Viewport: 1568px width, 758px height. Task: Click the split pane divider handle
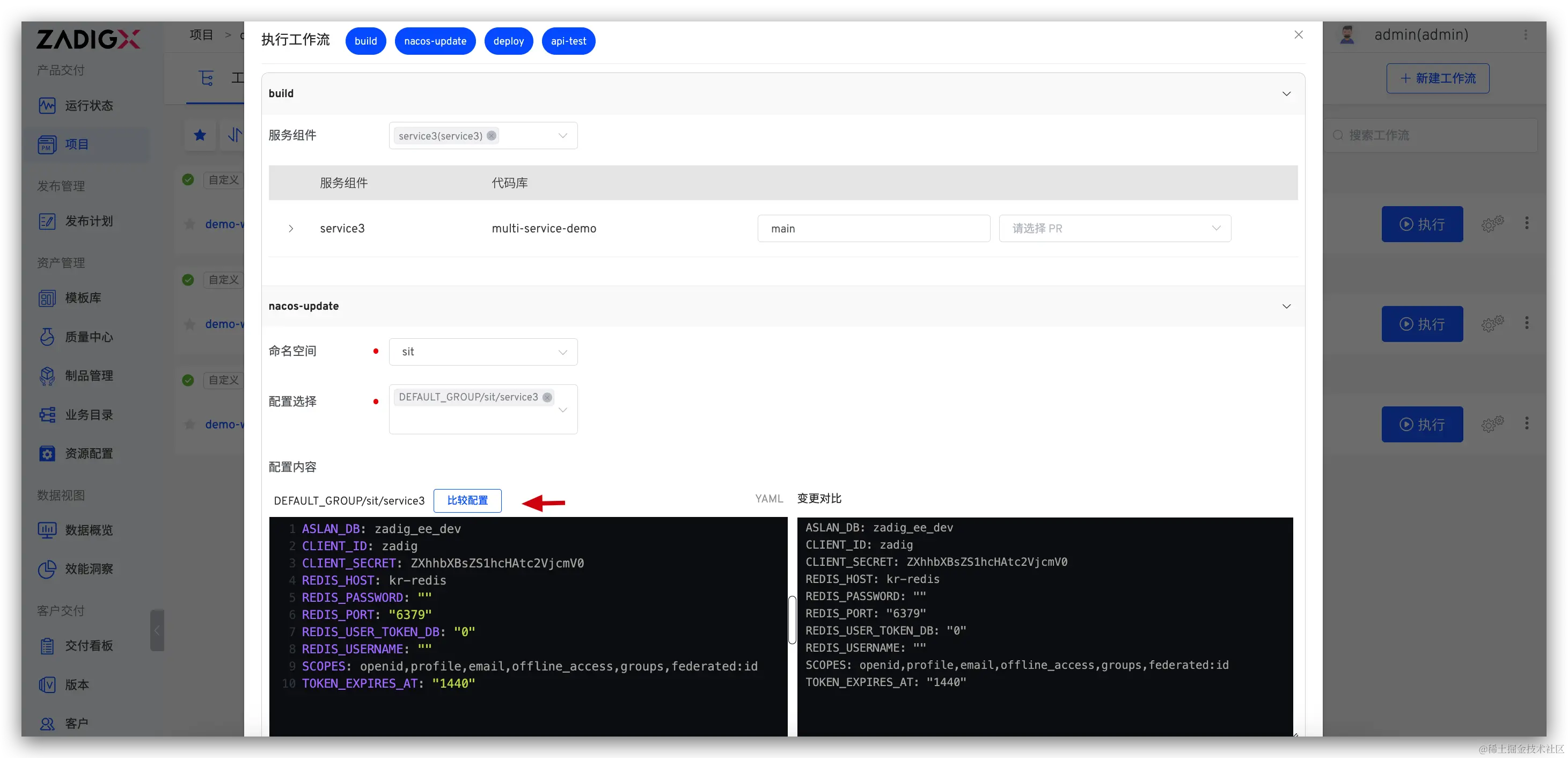pos(792,620)
